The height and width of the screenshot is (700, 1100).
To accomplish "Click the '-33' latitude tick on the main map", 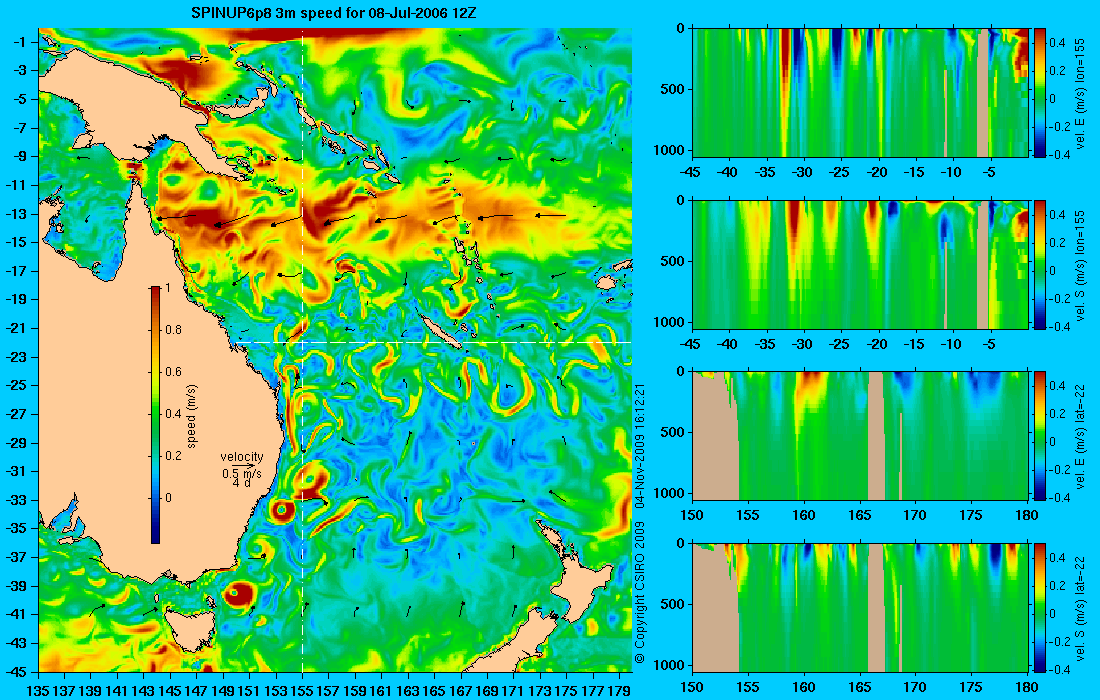I will point(15,500).
